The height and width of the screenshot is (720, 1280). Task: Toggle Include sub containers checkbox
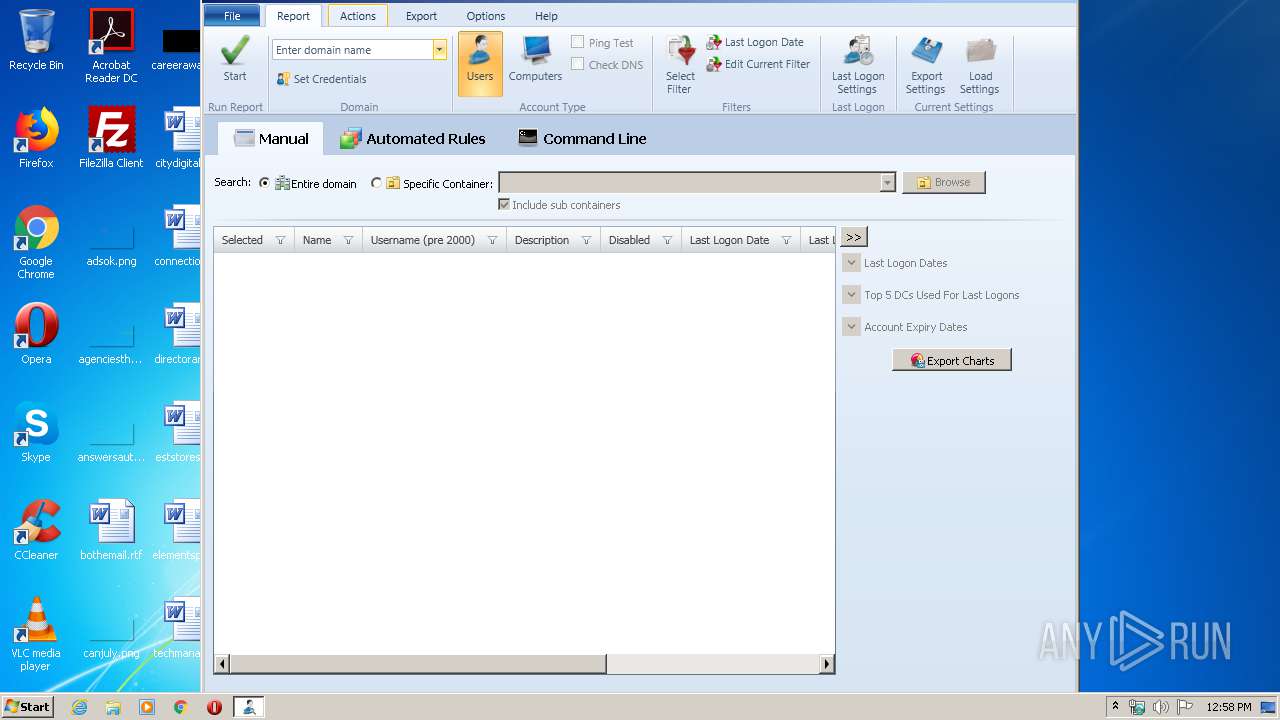tap(504, 204)
